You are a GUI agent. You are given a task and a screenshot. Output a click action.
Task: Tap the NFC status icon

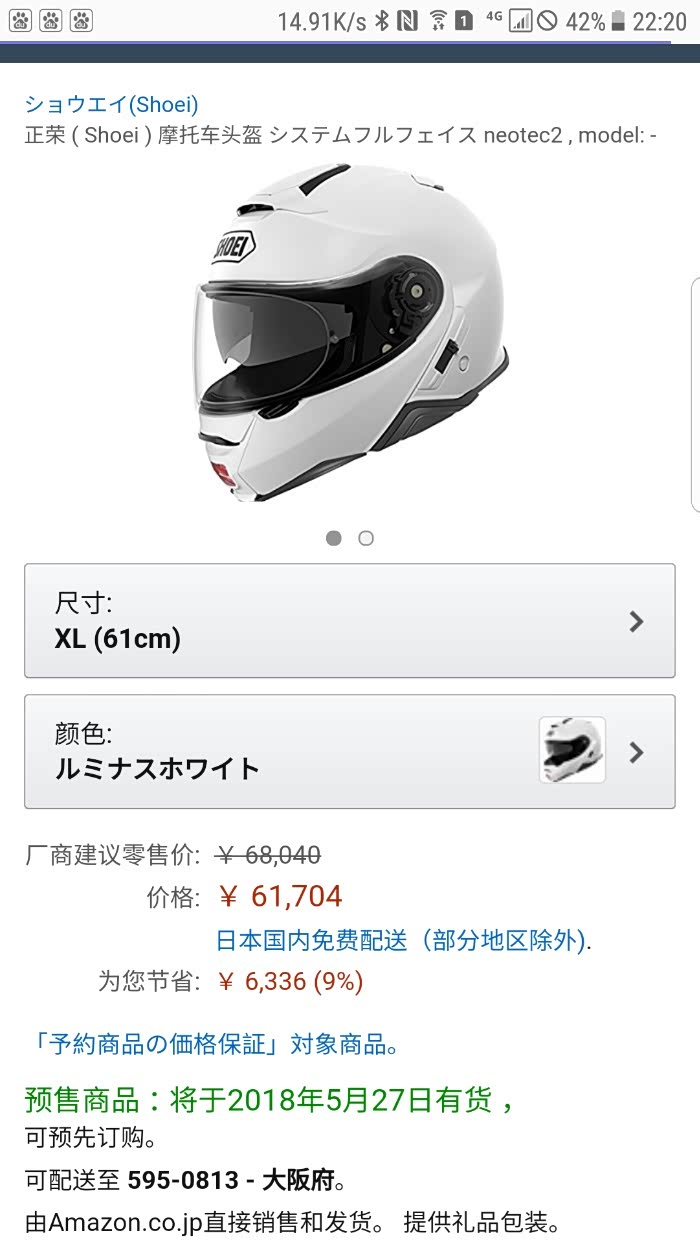pyautogui.click(x=407, y=20)
